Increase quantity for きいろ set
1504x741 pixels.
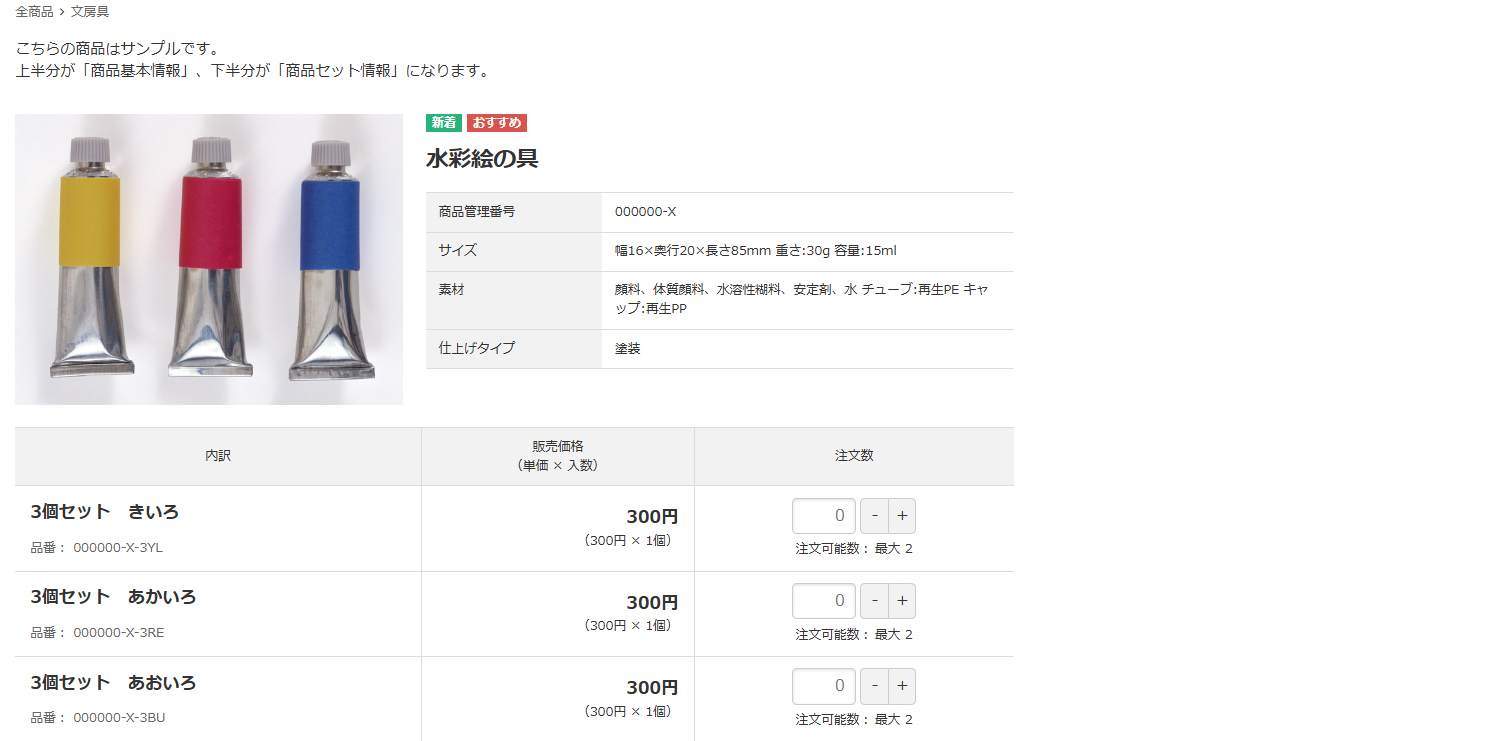[901, 516]
